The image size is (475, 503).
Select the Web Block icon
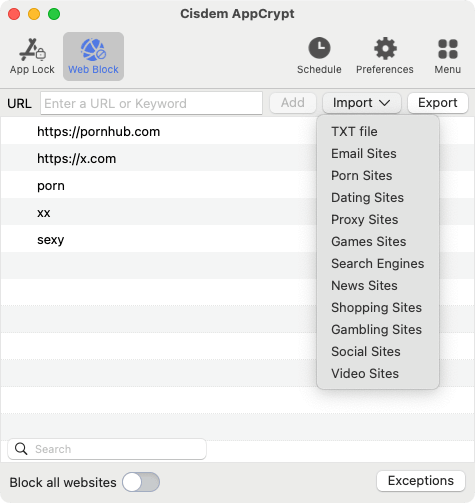pos(93,56)
